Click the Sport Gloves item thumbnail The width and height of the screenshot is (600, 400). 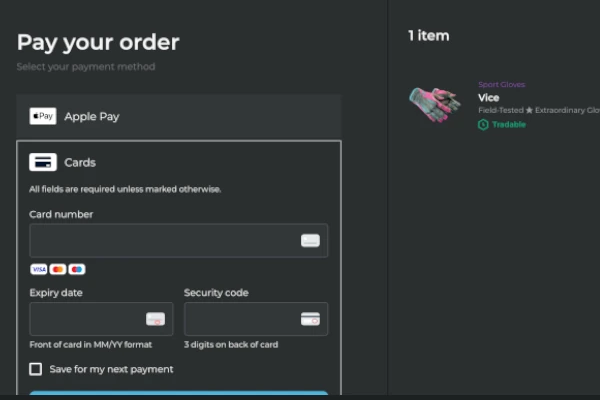434,103
